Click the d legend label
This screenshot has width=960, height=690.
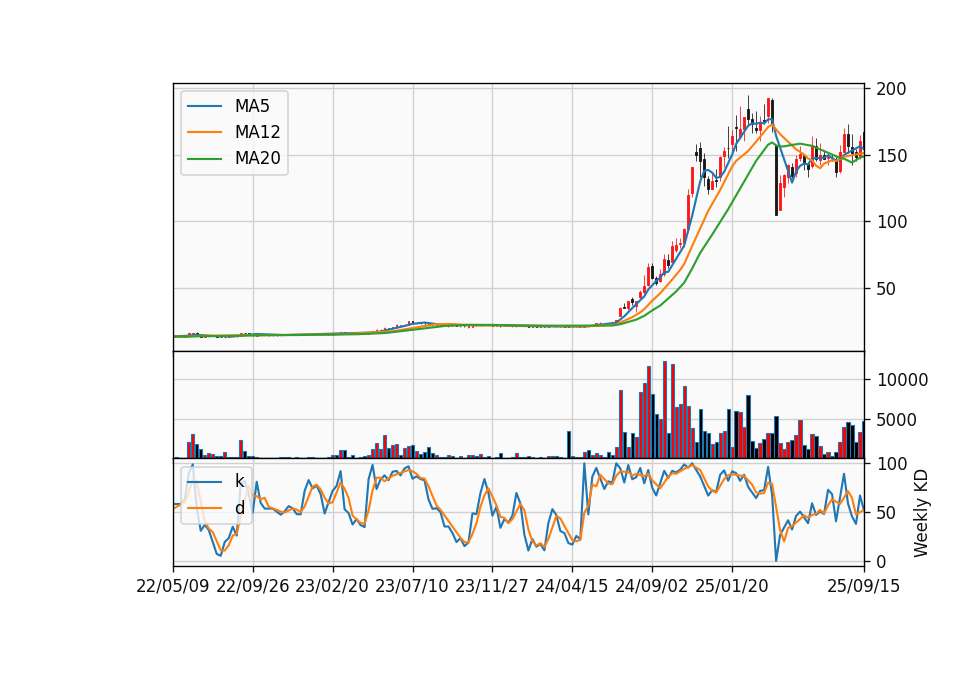(x=239, y=508)
